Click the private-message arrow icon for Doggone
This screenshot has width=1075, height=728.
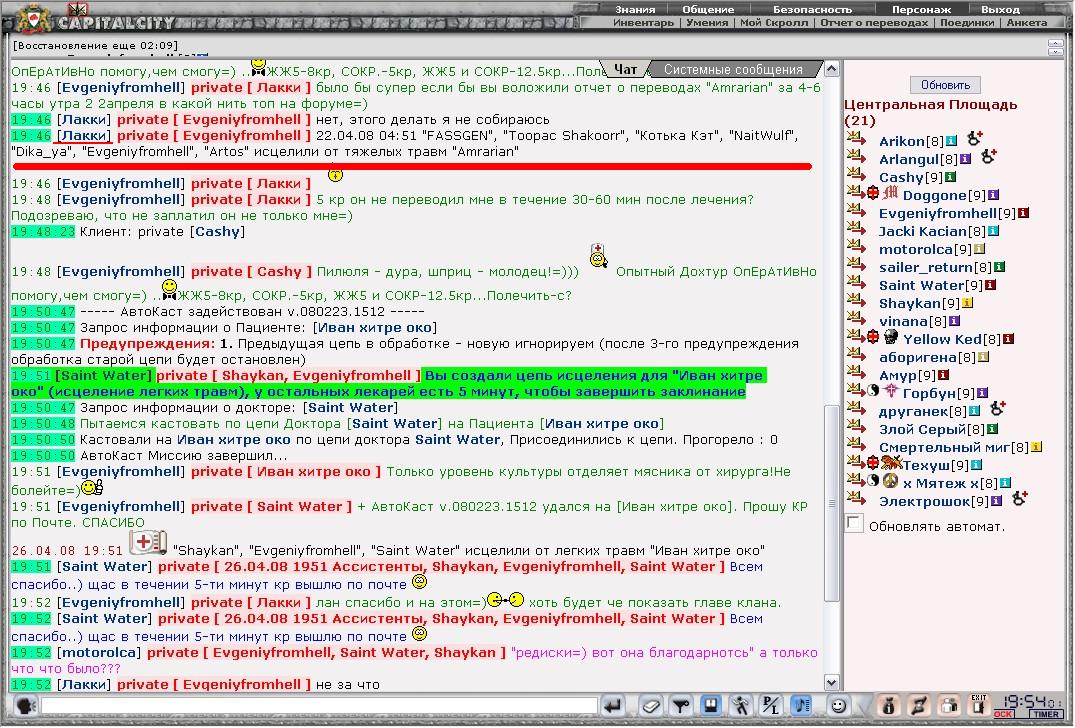pyautogui.click(x=855, y=192)
